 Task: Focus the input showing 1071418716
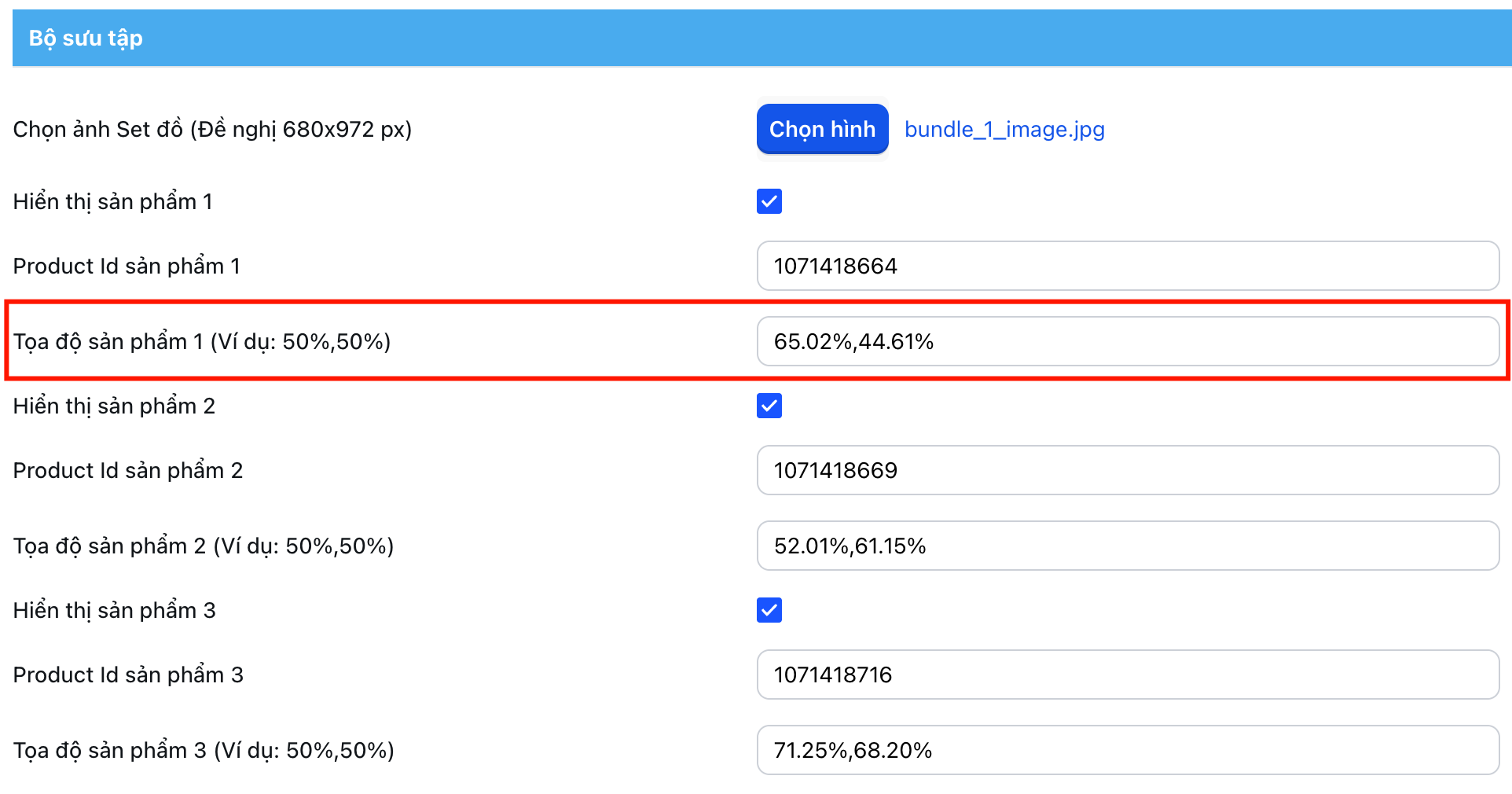pos(1127,675)
